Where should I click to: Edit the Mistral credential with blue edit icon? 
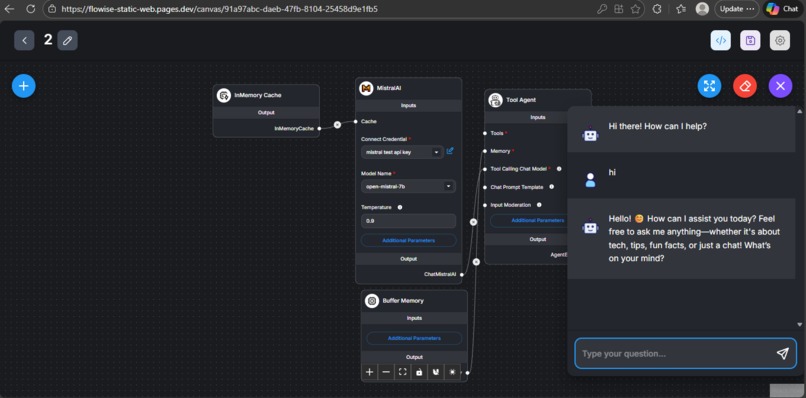tap(450, 151)
